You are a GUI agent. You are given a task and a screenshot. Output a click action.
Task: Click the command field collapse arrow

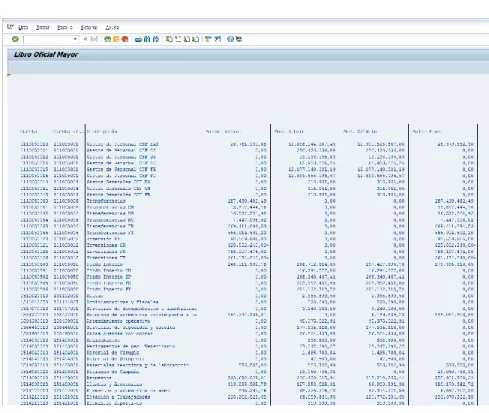point(85,39)
